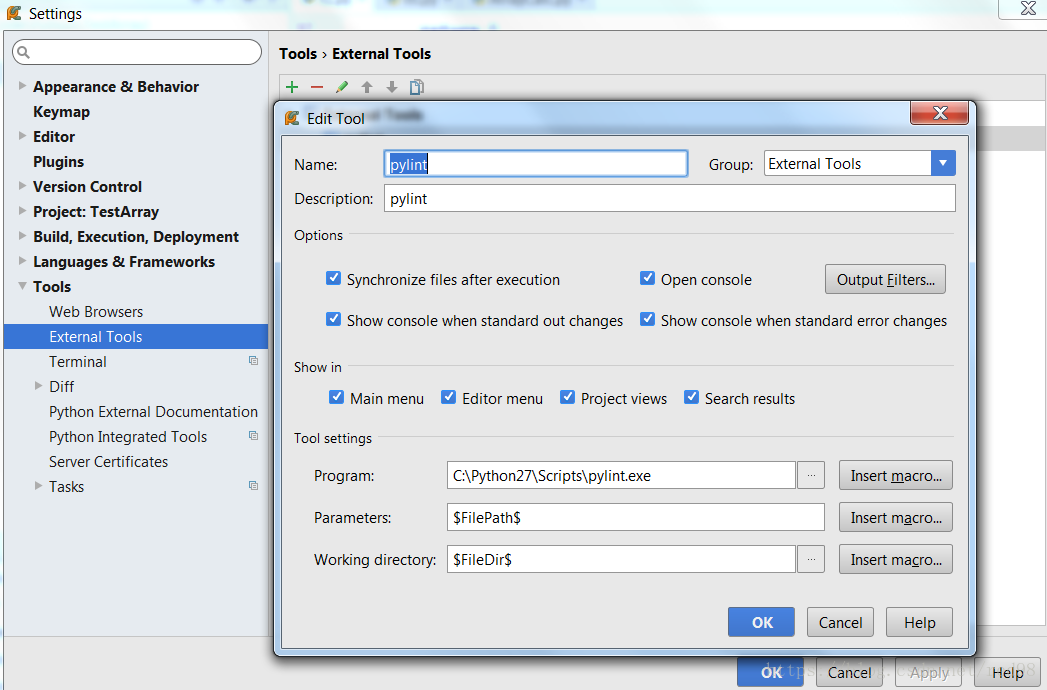The image size is (1047, 690).
Task: Open Help in Edit Tool dialog
Action: (919, 623)
